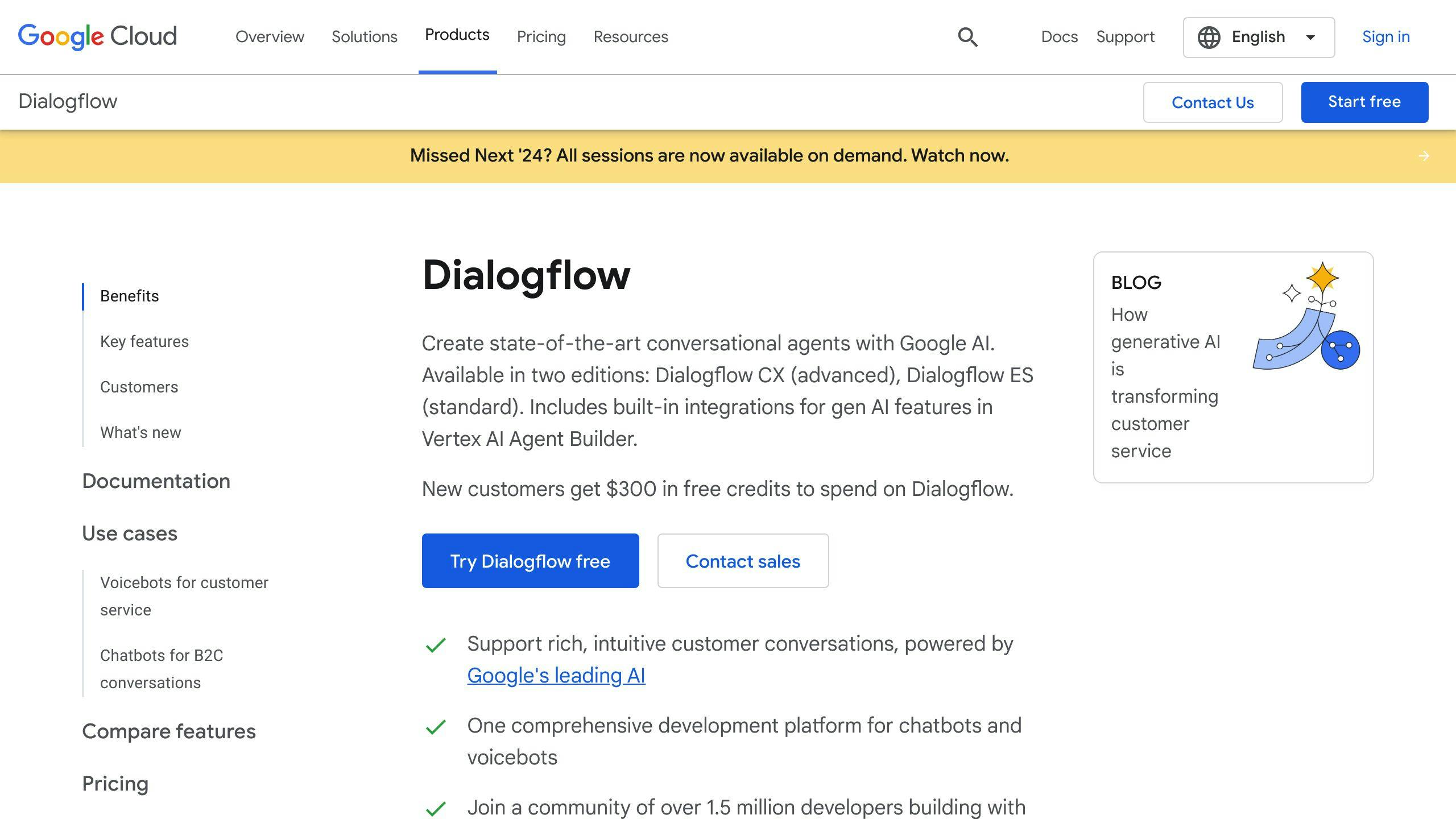Click the Dialogflow logo in top-left

tap(67, 101)
